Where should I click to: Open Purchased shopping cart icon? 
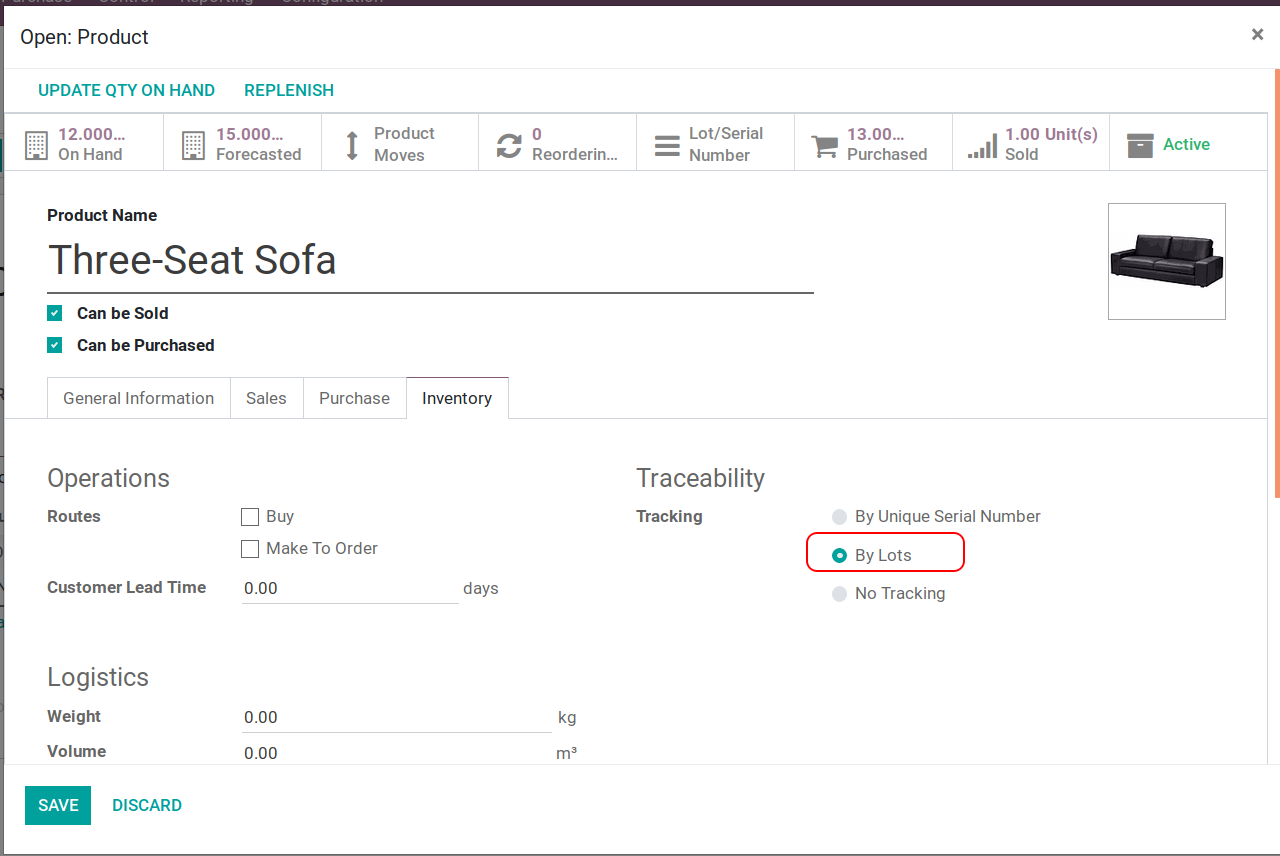tap(825, 145)
